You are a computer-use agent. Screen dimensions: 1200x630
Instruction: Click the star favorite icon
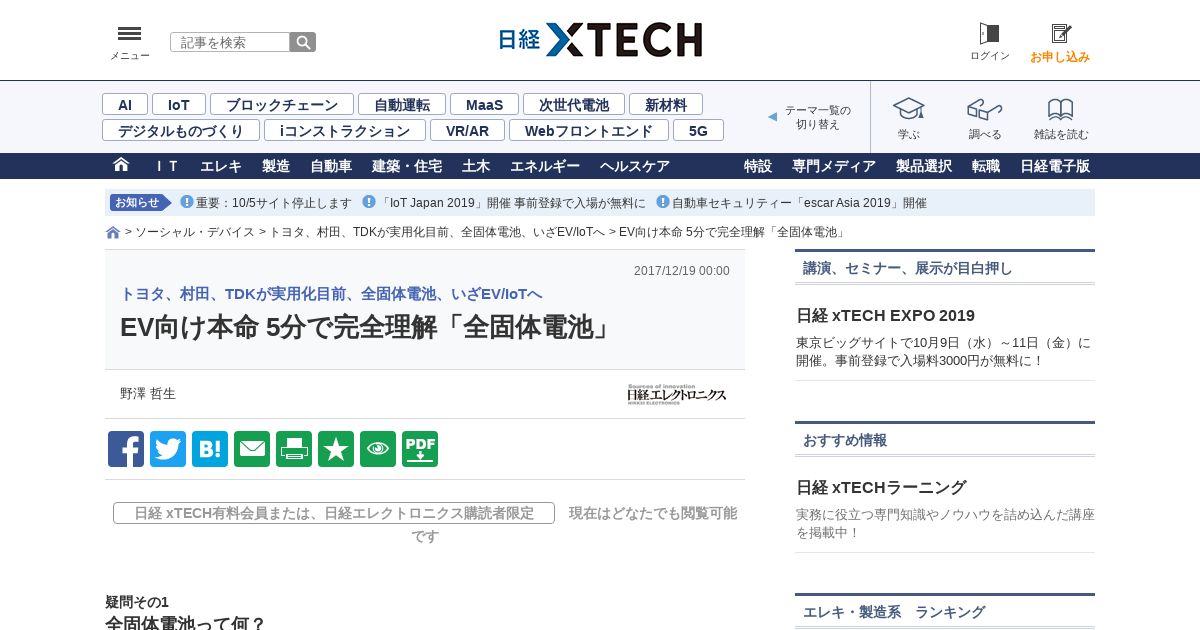pyautogui.click(x=336, y=449)
